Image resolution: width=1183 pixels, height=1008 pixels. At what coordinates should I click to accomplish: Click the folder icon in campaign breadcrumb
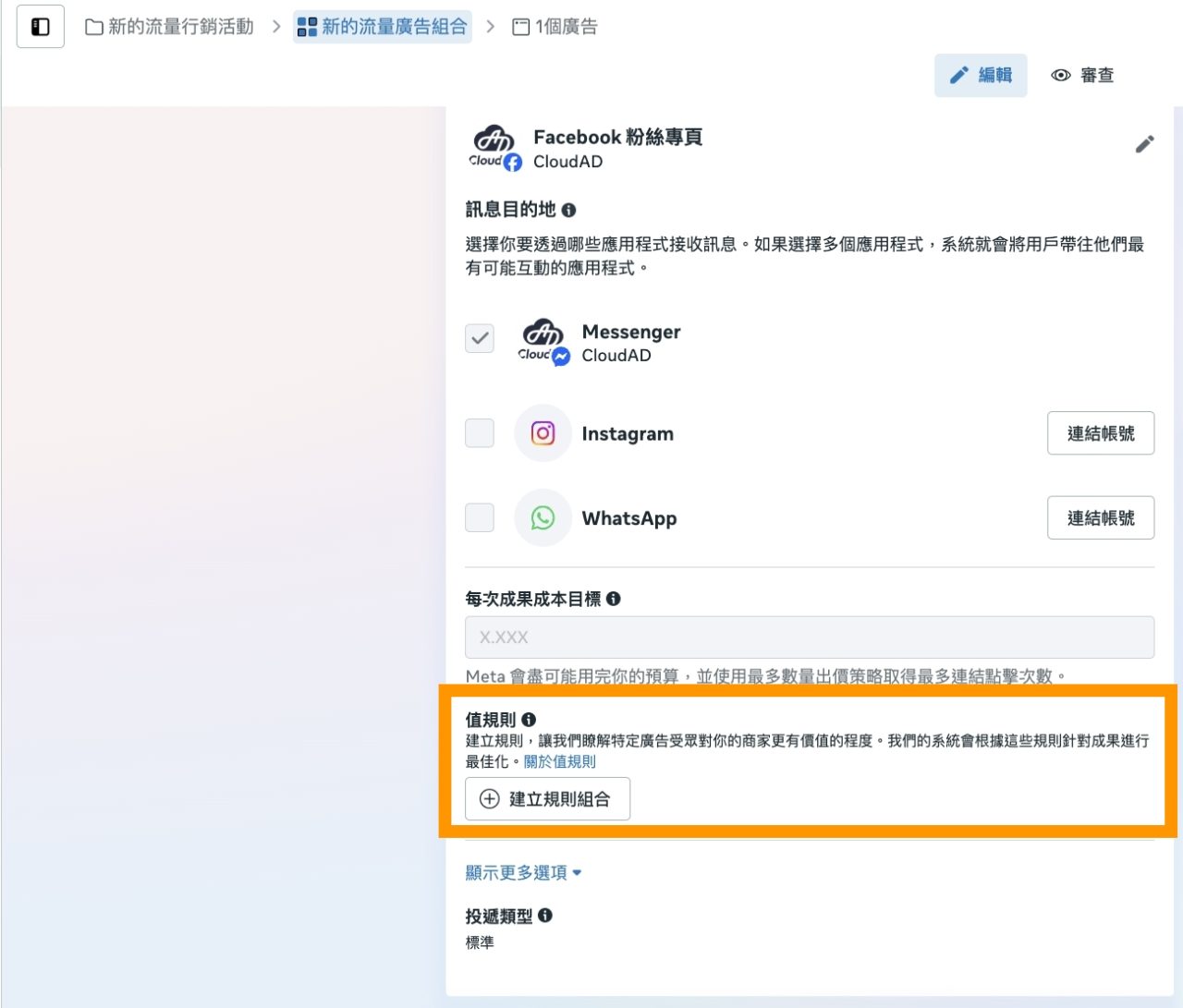pos(94,27)
